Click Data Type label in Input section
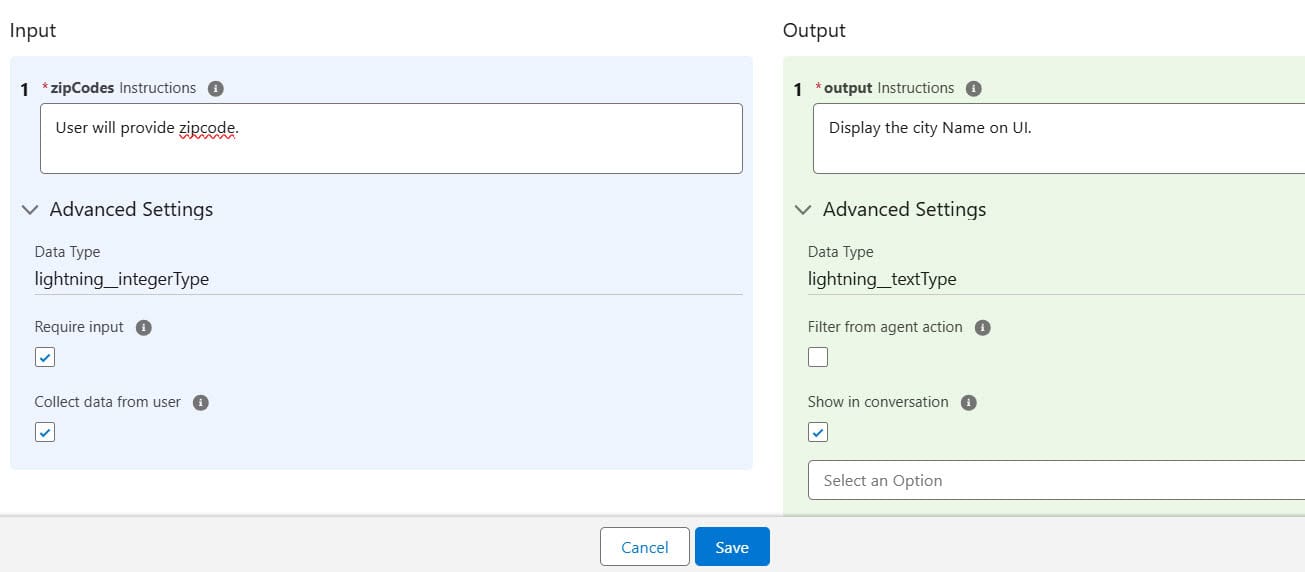The width and height of the screenshot is (1305, 572). tap(67, 252)
